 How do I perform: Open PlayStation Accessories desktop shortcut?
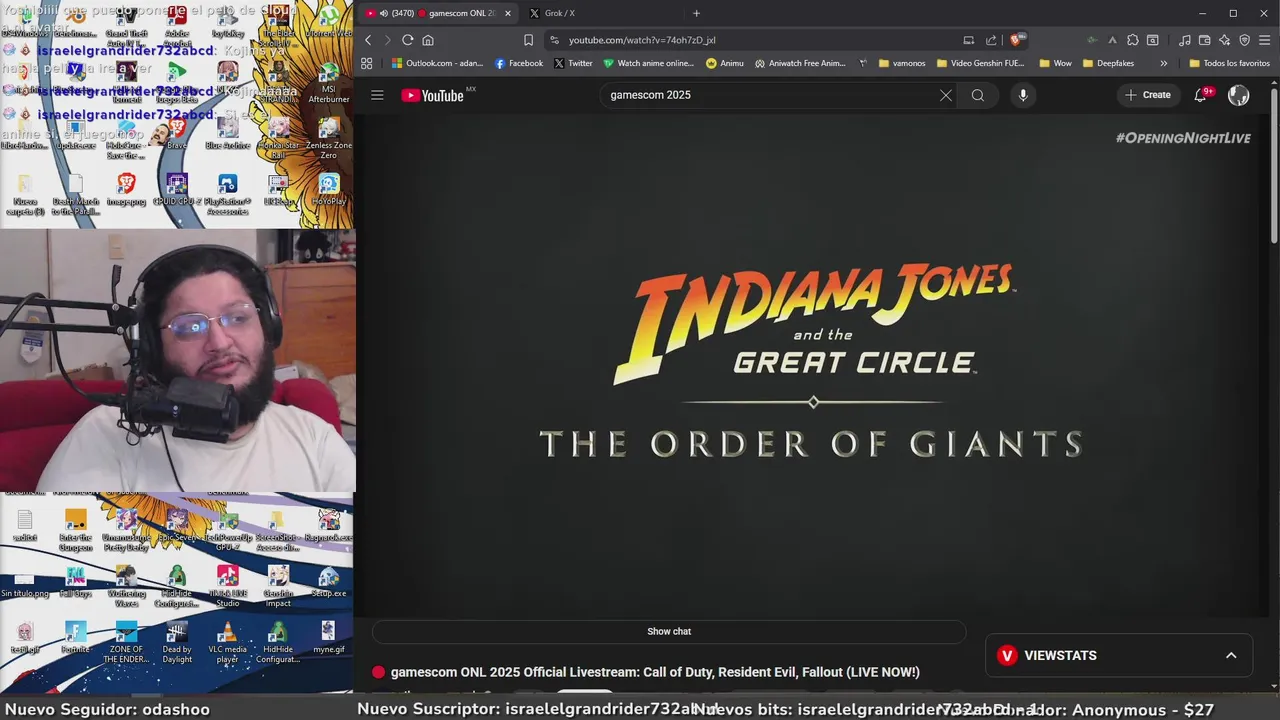pos(228,195)
